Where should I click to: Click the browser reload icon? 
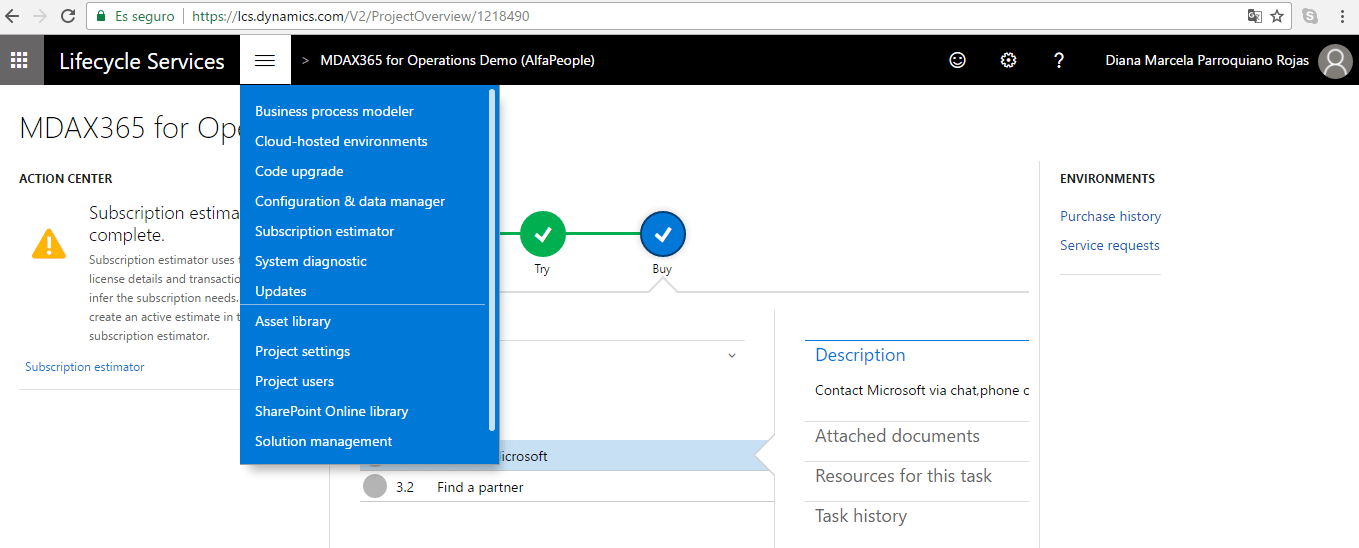point(68,16)
